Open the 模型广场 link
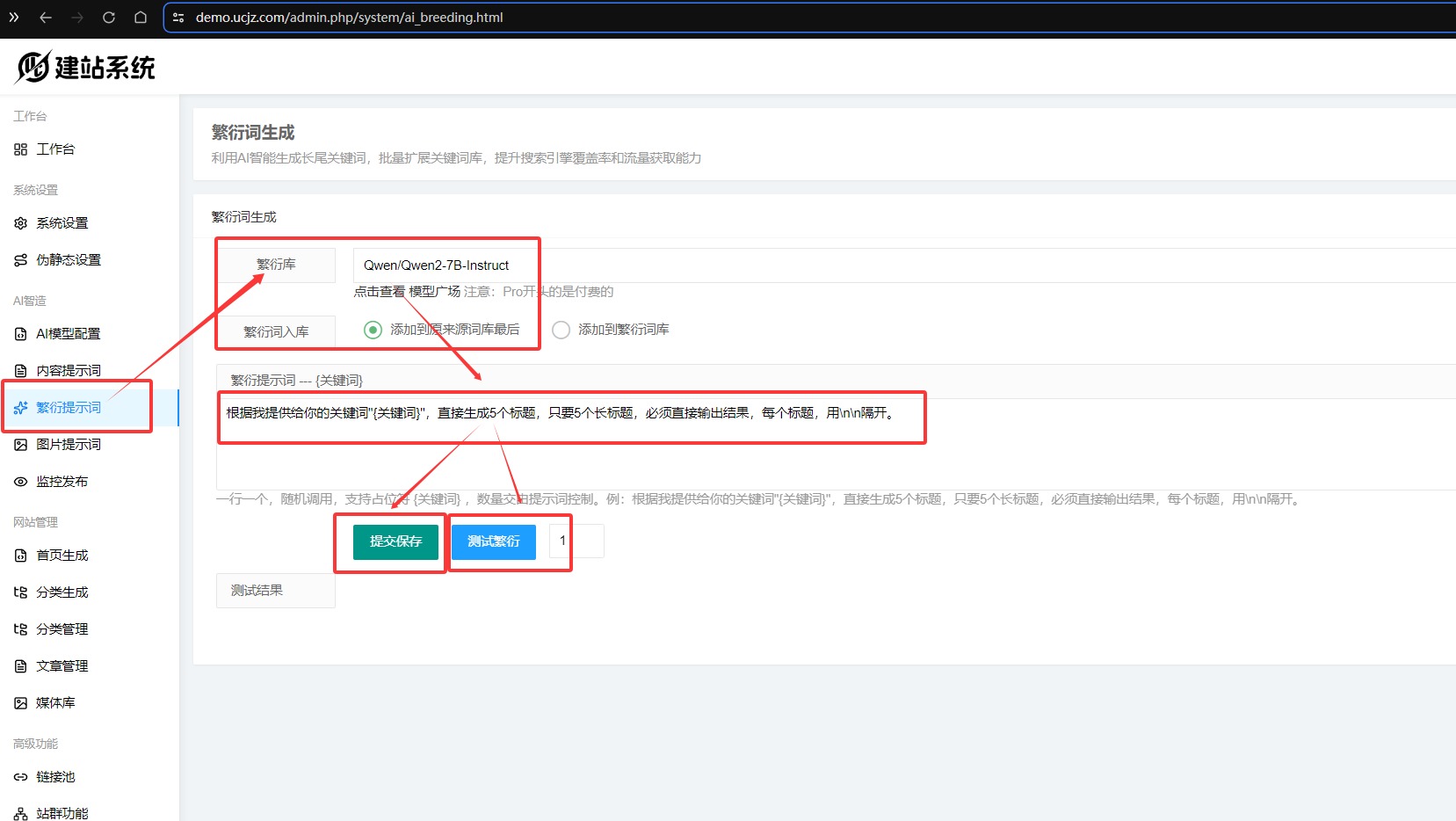 [x=434, y=292]
